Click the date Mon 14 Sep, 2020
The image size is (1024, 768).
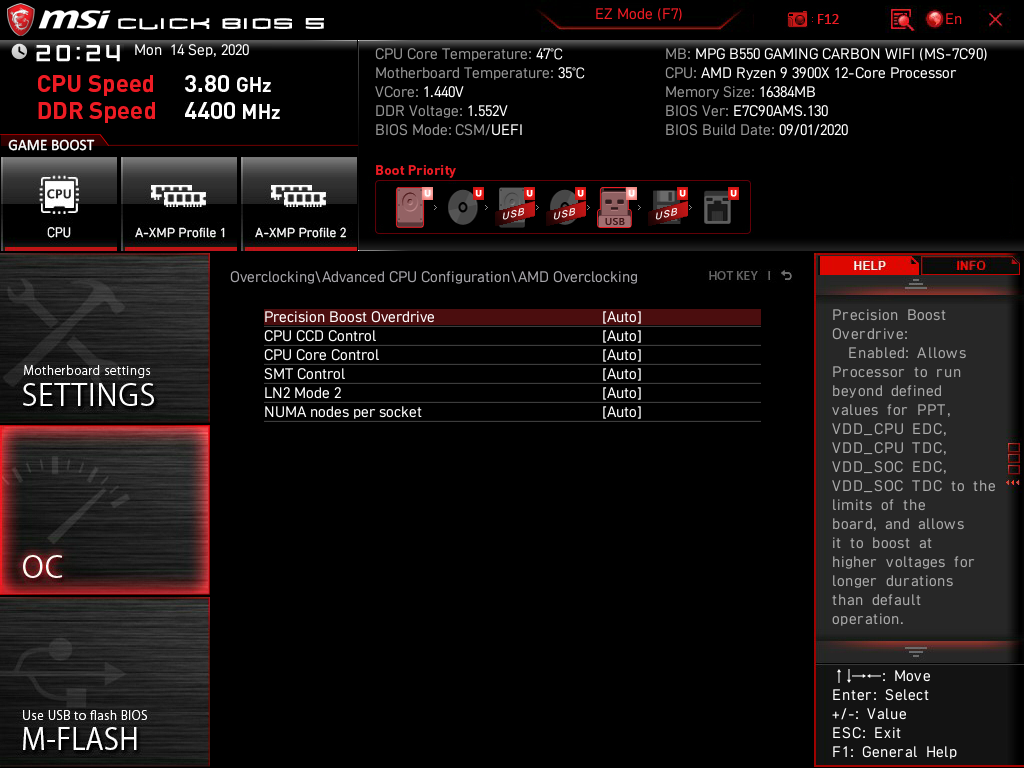point(191,50)
